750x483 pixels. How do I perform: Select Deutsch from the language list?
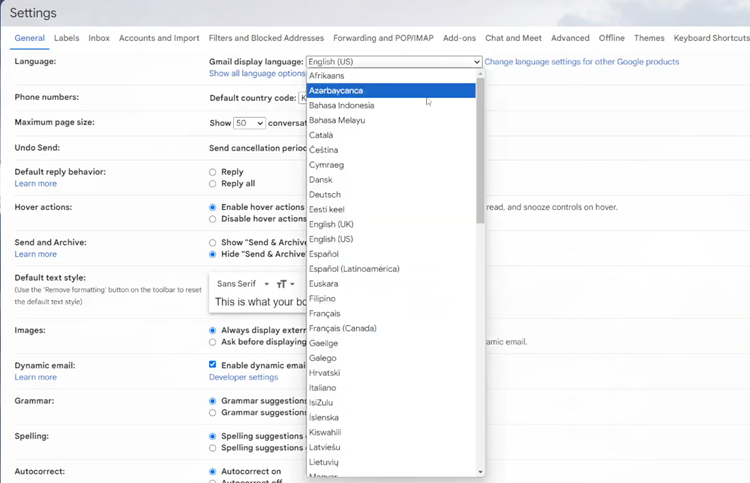[391, 194]
